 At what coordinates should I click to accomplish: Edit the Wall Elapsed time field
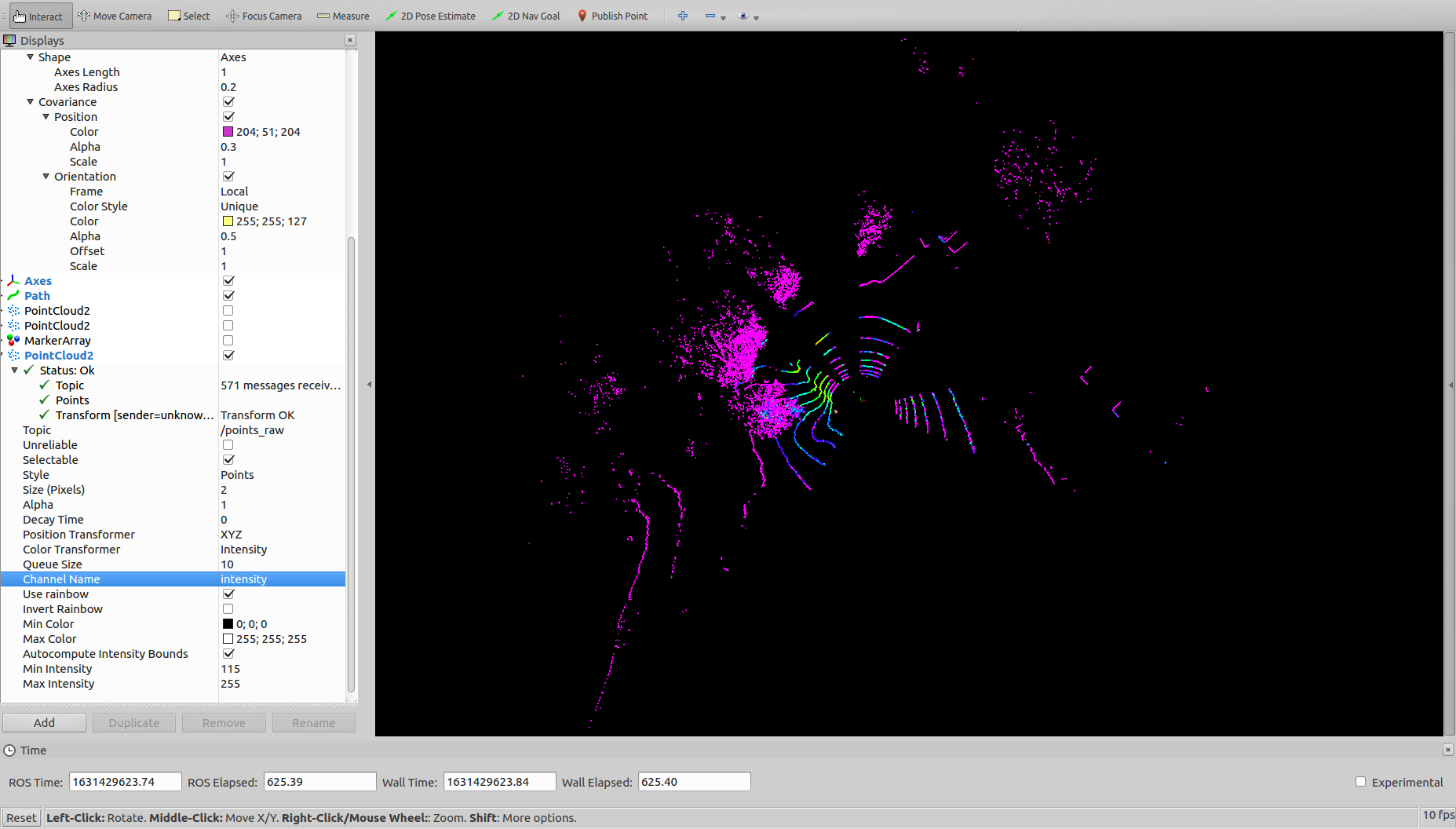693,781
